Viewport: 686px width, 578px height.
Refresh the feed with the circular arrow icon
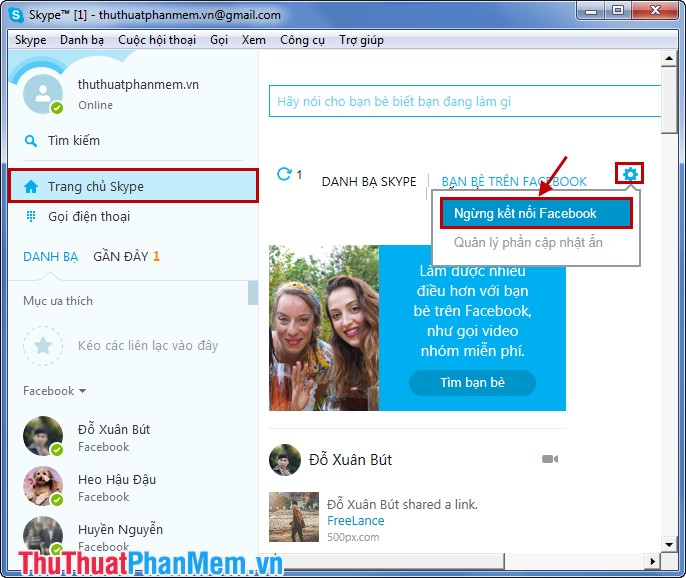click(x=284, y=174)
